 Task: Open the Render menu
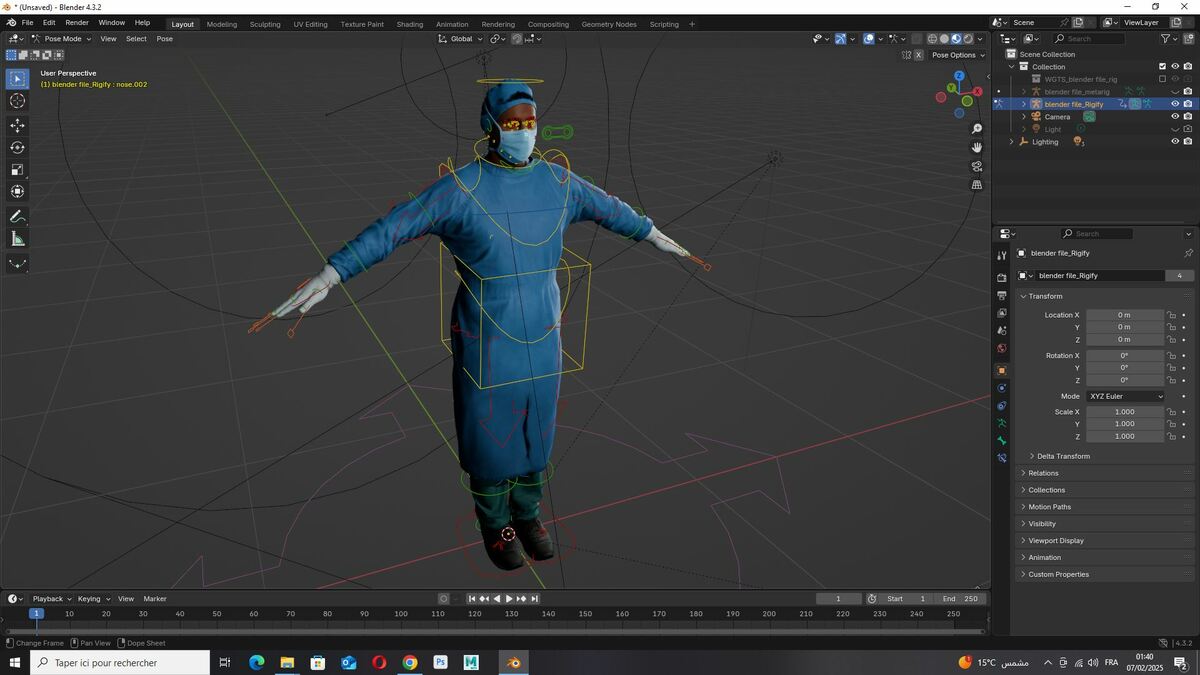pyautogui.click(x=77, y=22)
